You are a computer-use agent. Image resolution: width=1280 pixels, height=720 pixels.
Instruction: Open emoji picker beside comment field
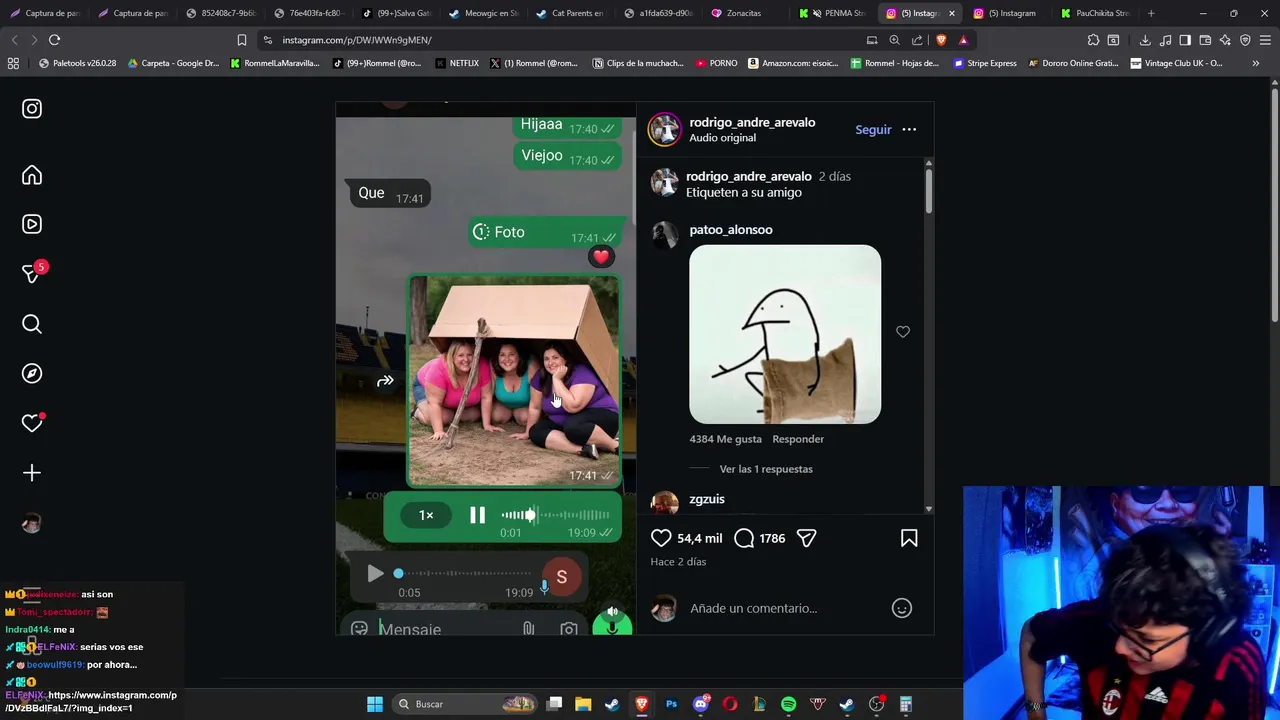click(902, 608)
